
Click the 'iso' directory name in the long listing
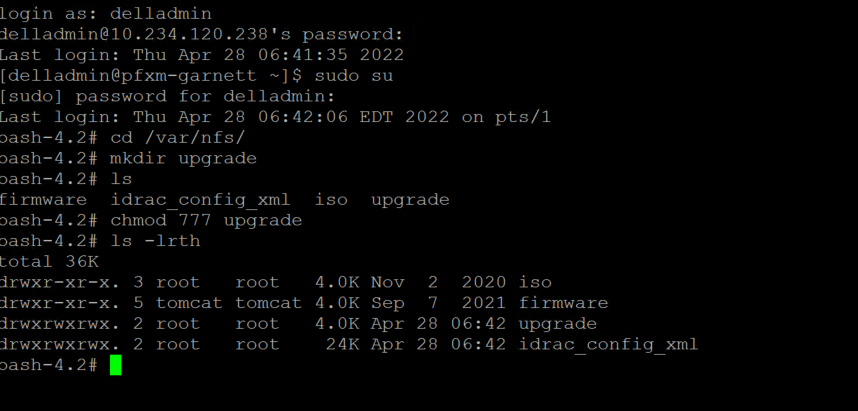pos(535,283)
